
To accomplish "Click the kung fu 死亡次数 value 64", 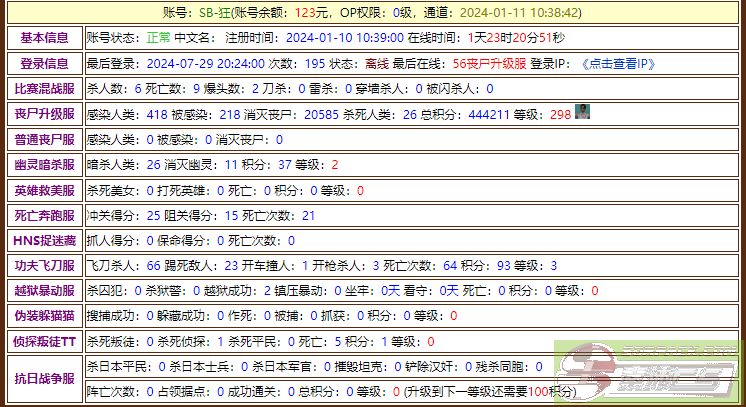I will (x=450, y=266).
